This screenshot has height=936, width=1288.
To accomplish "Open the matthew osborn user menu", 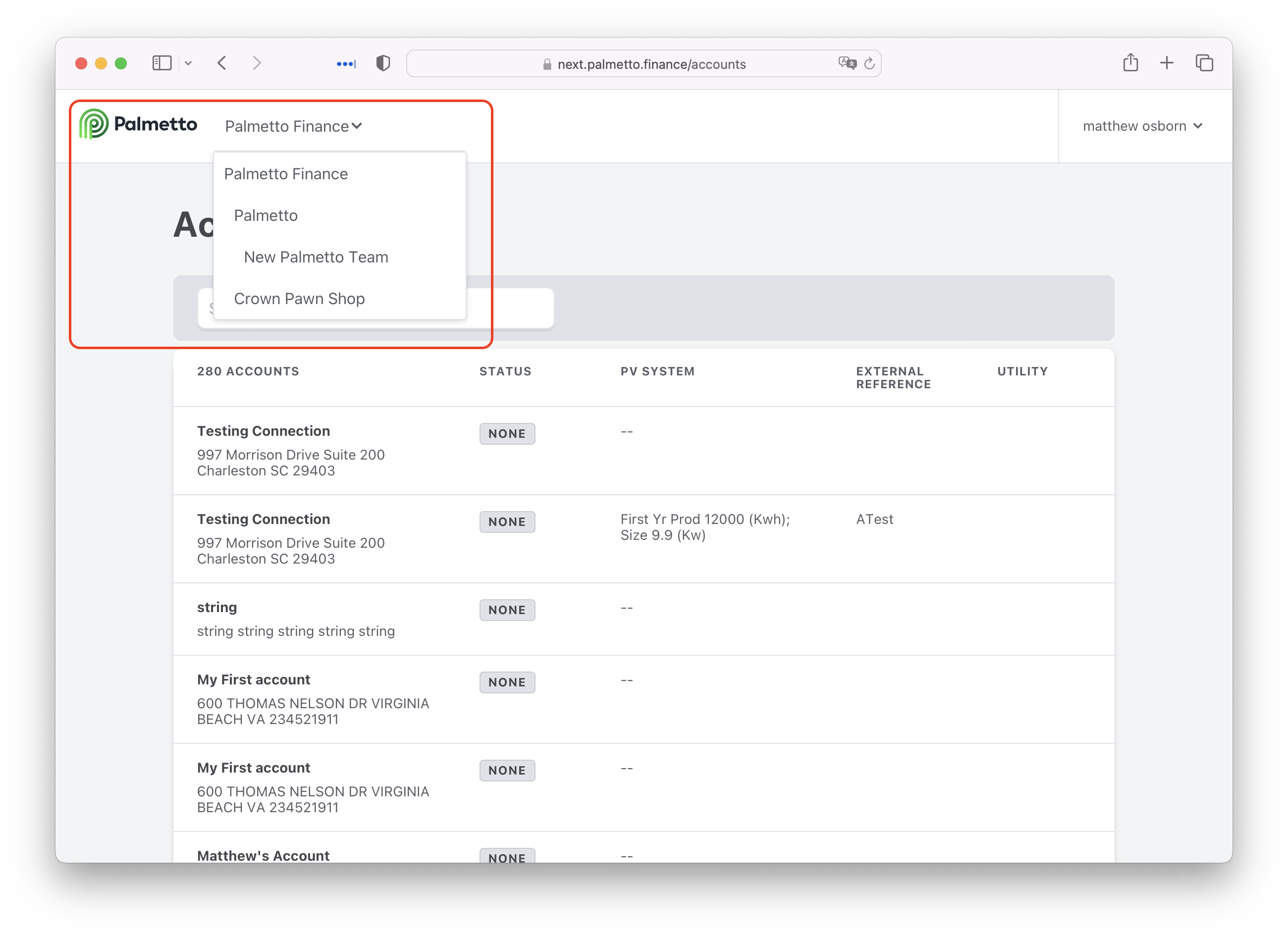I will coord(1142,126).
